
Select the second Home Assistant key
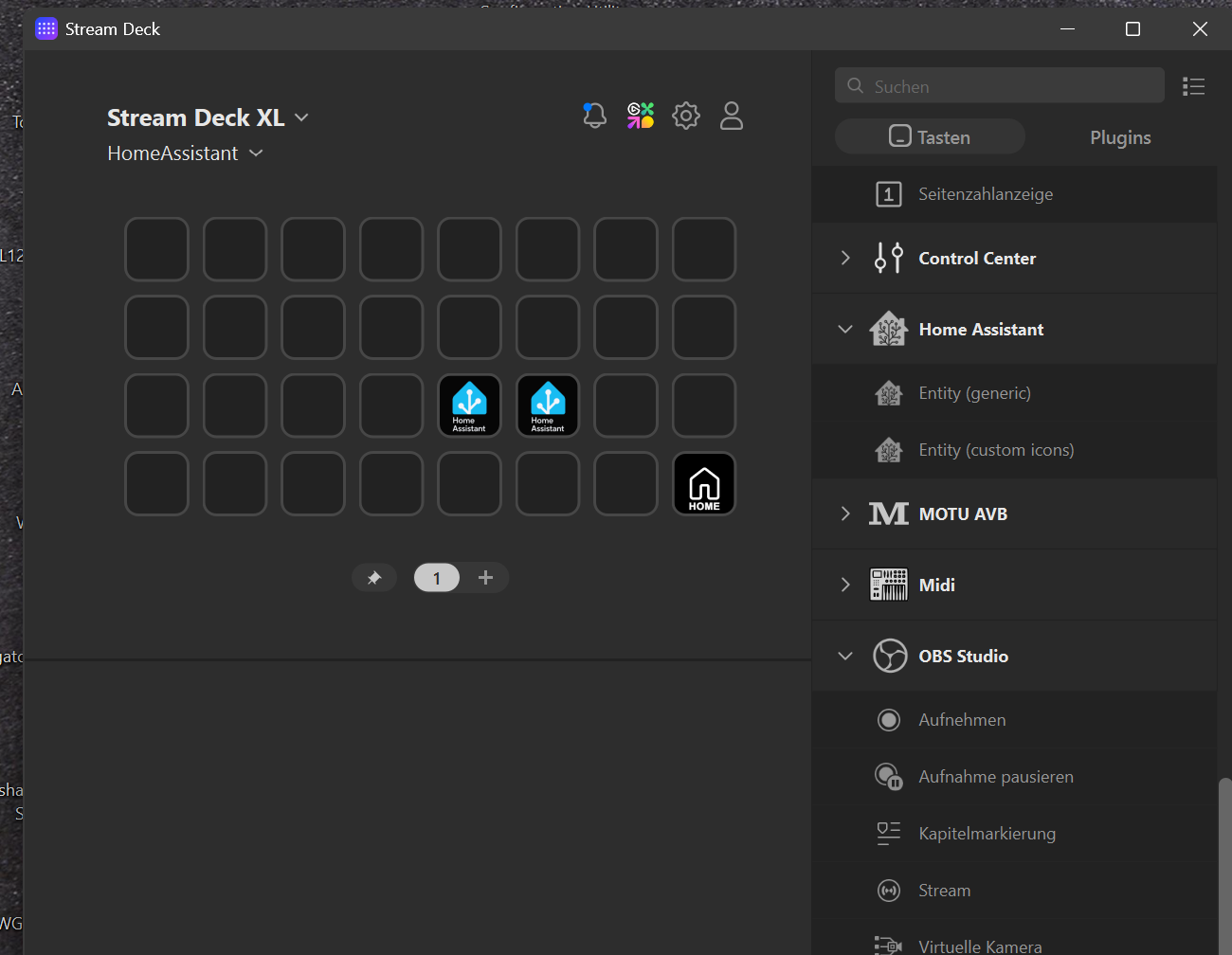coord(548,405)
